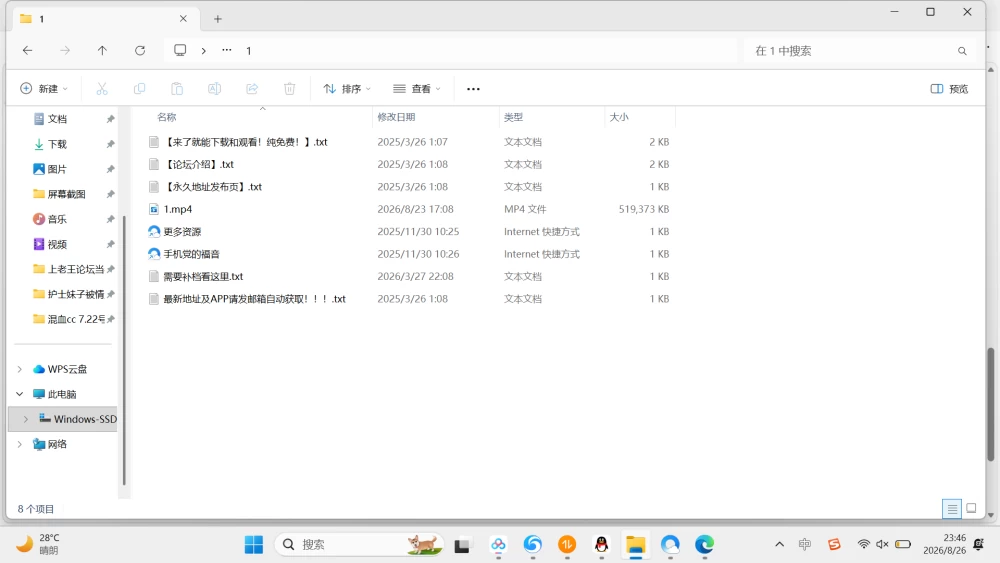1000x563 pixels.
Task: Toggle the 预览 preview pane
Action: 949,89
